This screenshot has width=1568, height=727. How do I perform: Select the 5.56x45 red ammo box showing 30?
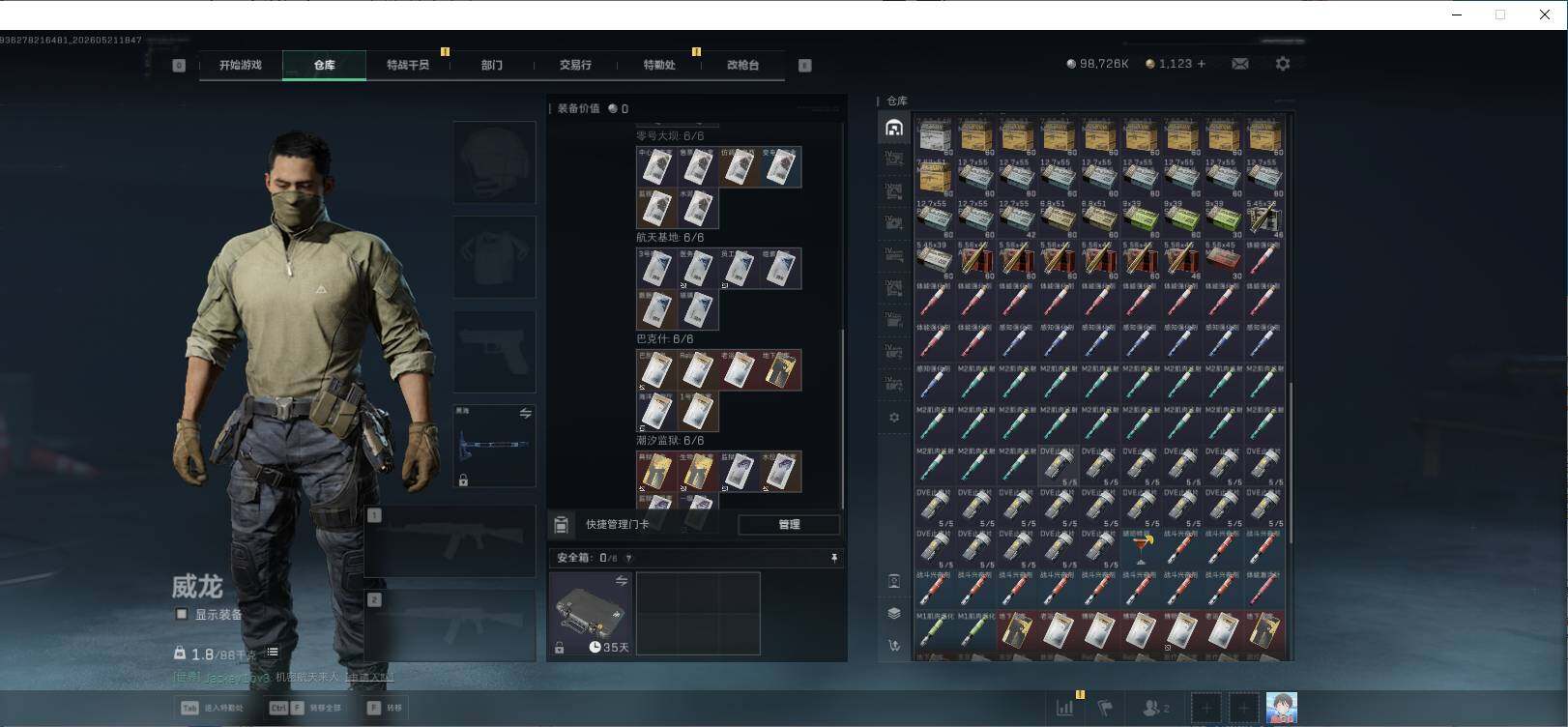pos(1224,261)
